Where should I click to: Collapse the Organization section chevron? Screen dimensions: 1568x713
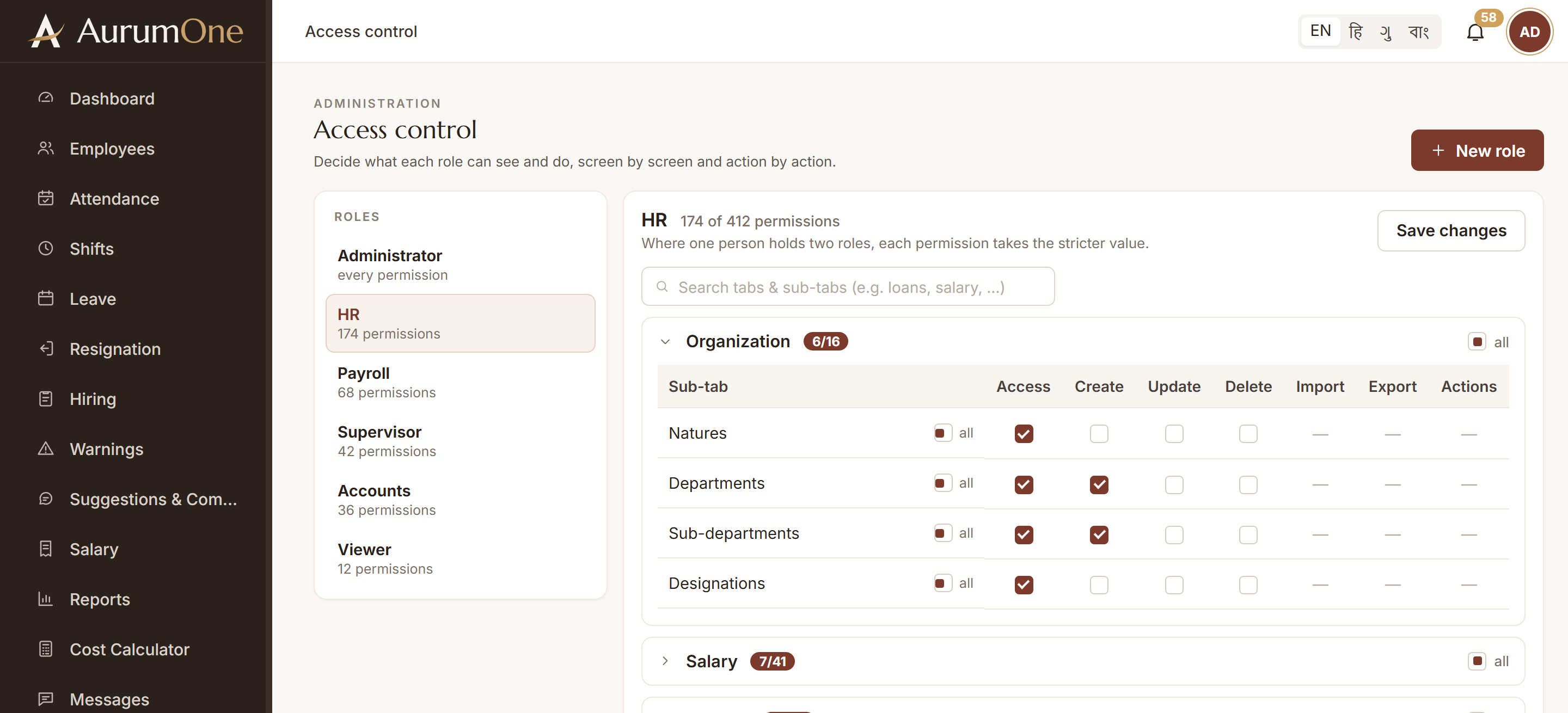click(665, 341)
